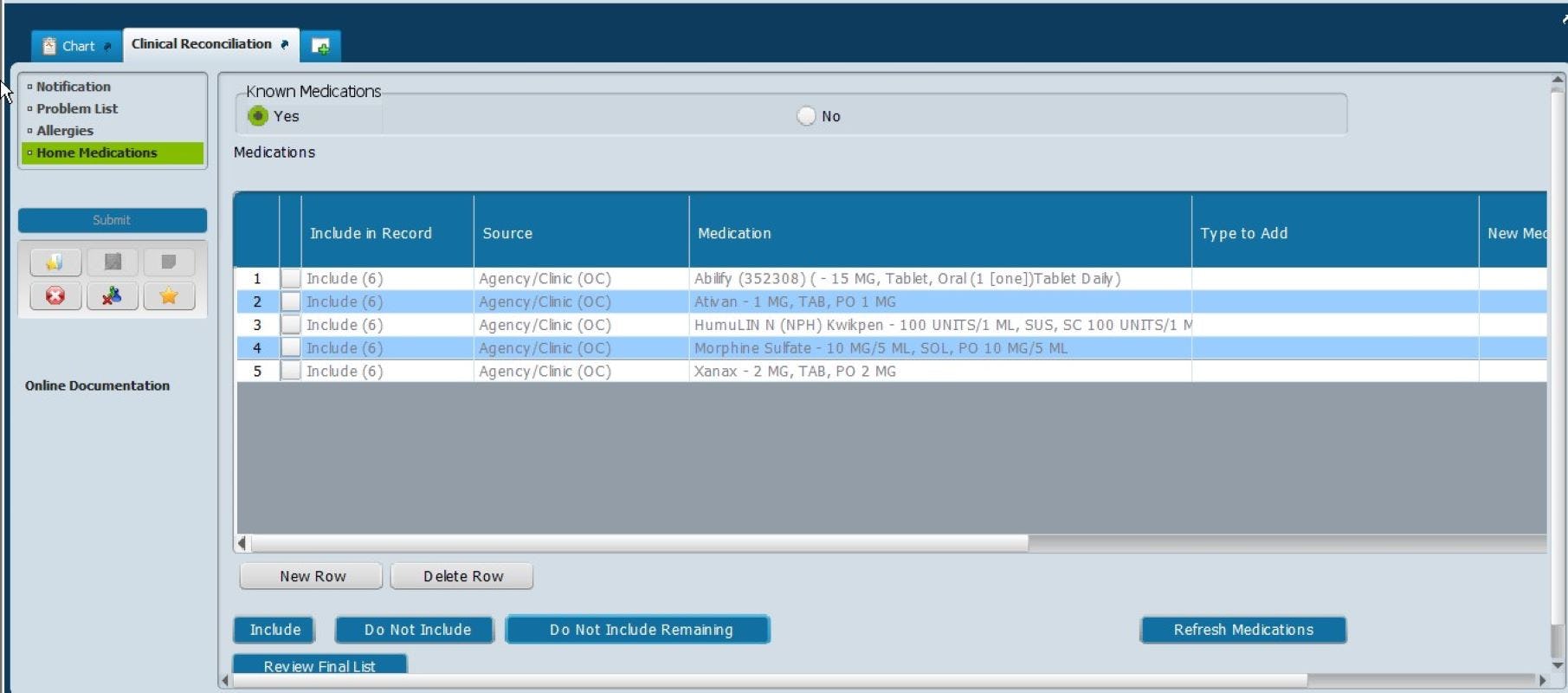Open Problem List section in sidebar
The height and width of the screenshot is (693, 1568).
(77, 109)
